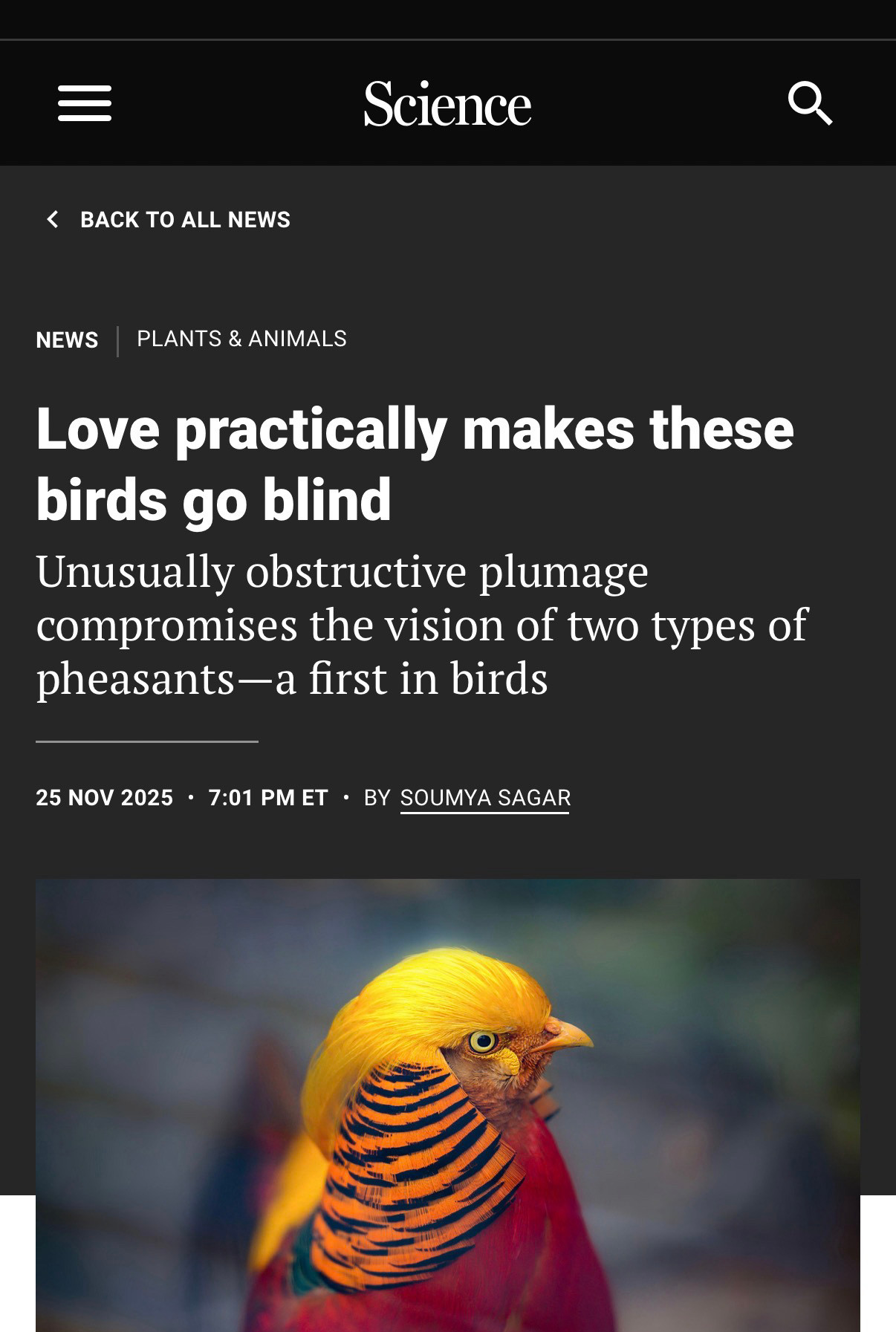Click the 25 NOV 2025 publication date

pyautogui.click(x=104, y=798)
